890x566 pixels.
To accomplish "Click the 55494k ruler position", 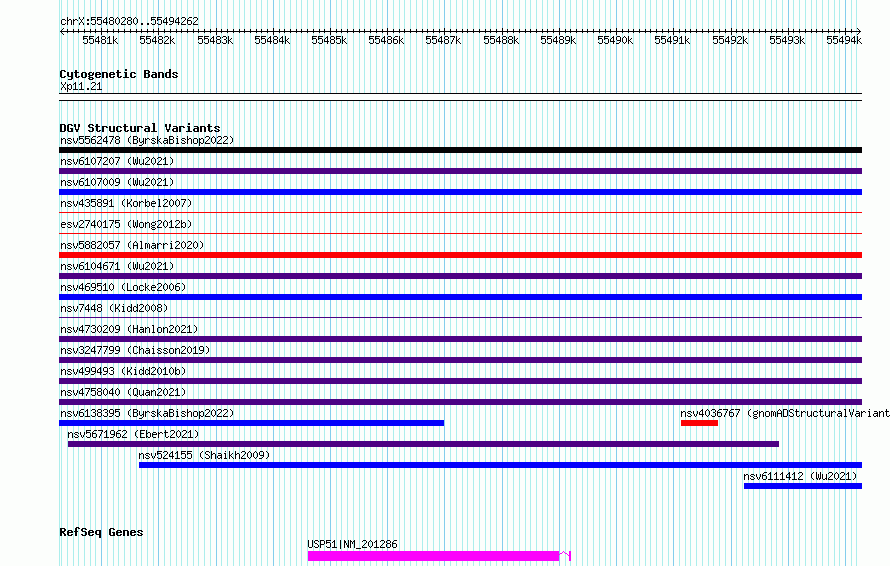I will [x=844, y=40].
